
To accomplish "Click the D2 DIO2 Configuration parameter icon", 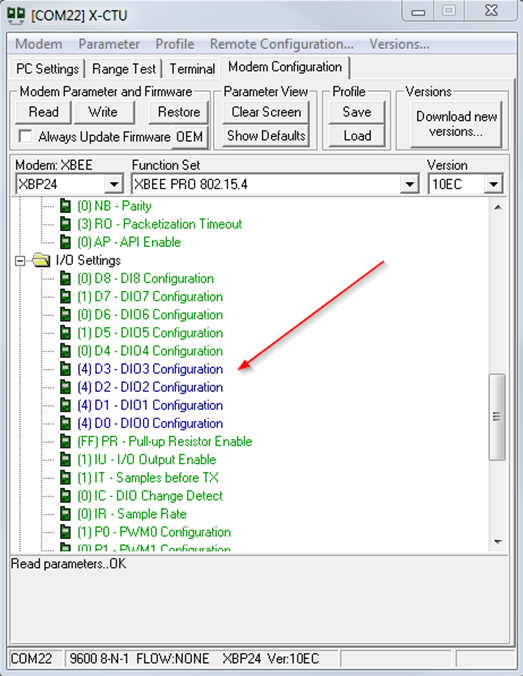I will (x=65, y=387).
